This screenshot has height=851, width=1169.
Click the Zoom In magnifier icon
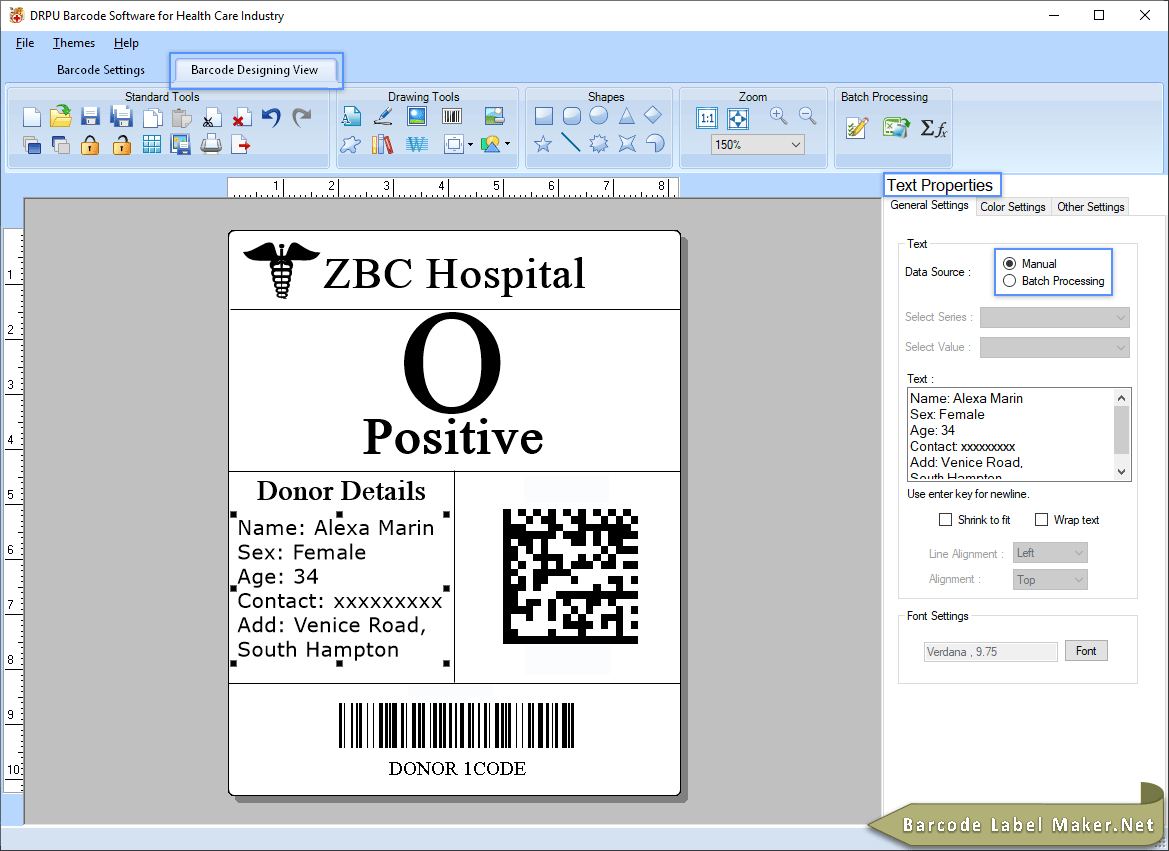pyautogui.click(x=778, y=116)
